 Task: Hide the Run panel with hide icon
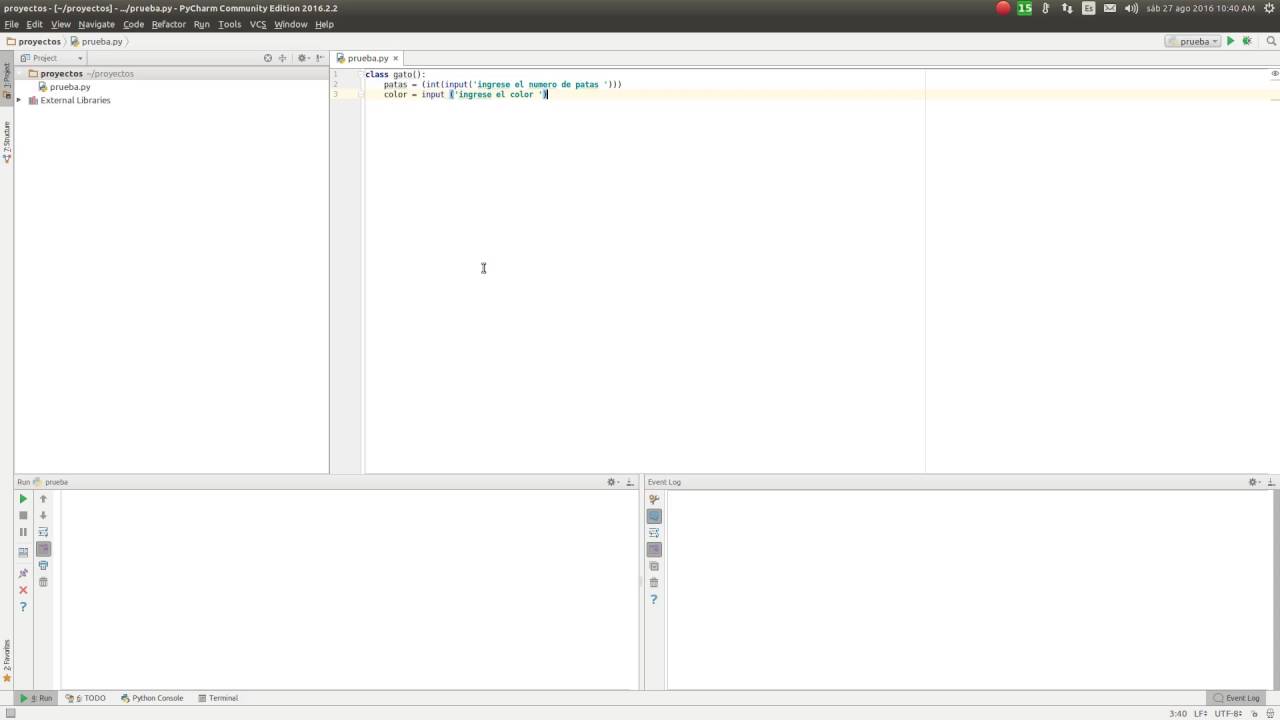tap(629, 482)
